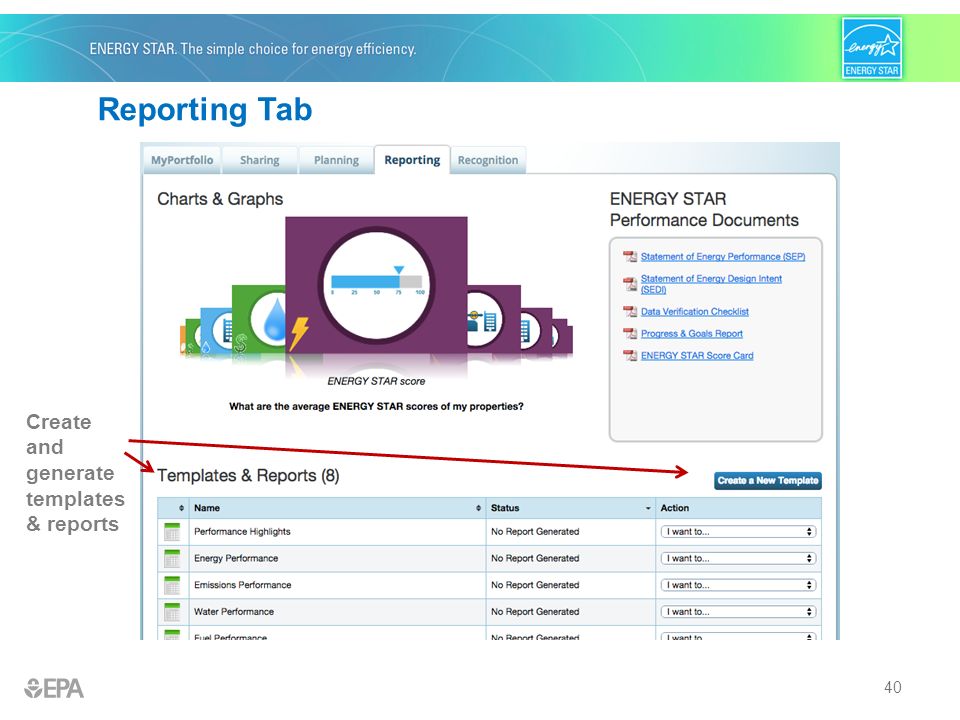Open 'I want to...' dropdown for Performance Highlights

pyautogui.click(x=738, y=531)
